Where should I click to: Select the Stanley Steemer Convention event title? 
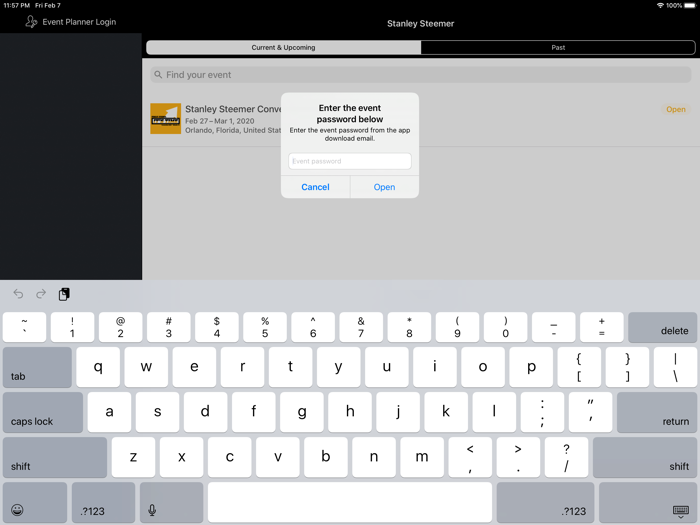(x=233, y=109)
